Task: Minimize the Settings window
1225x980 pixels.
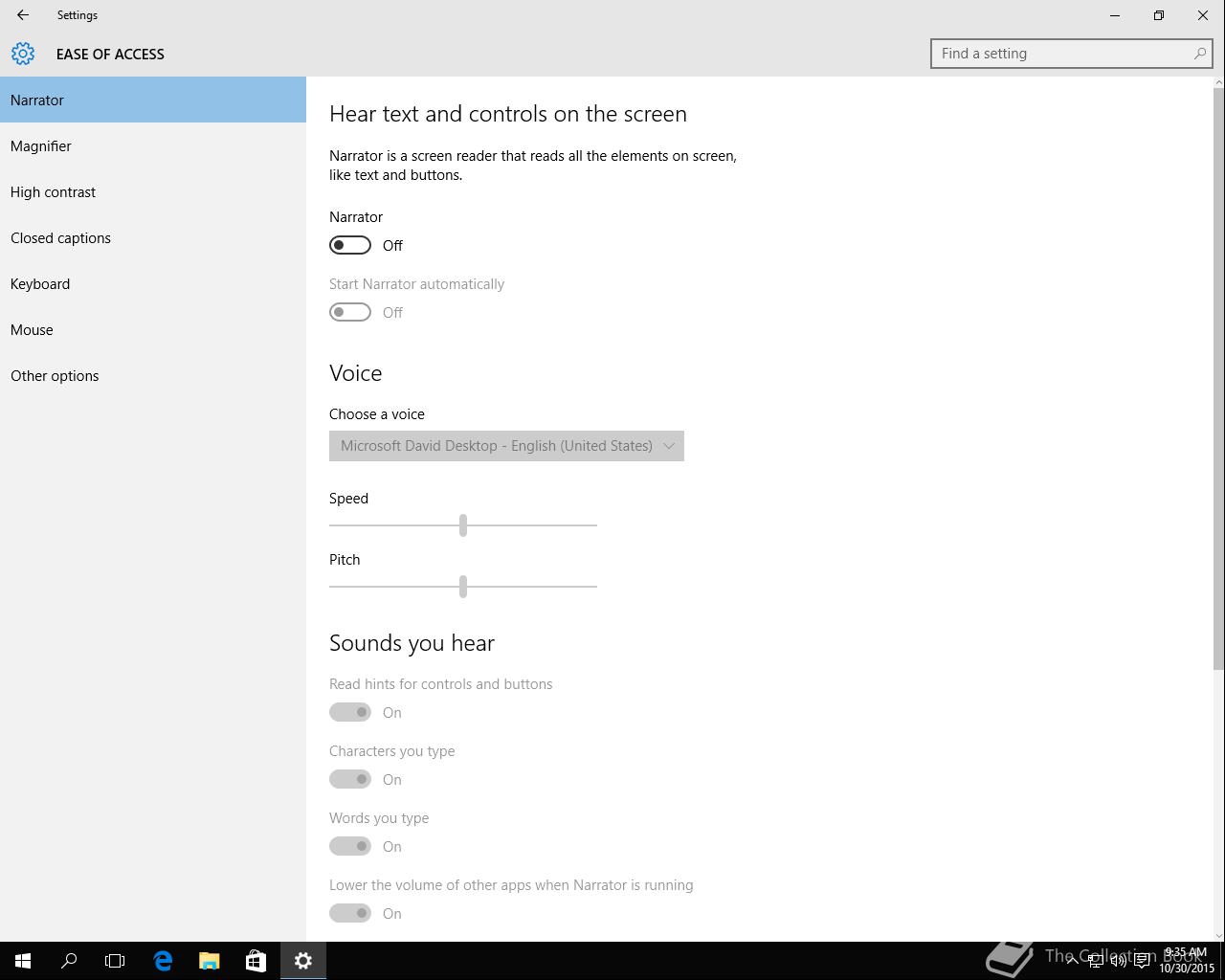Action: (1115, 15)
